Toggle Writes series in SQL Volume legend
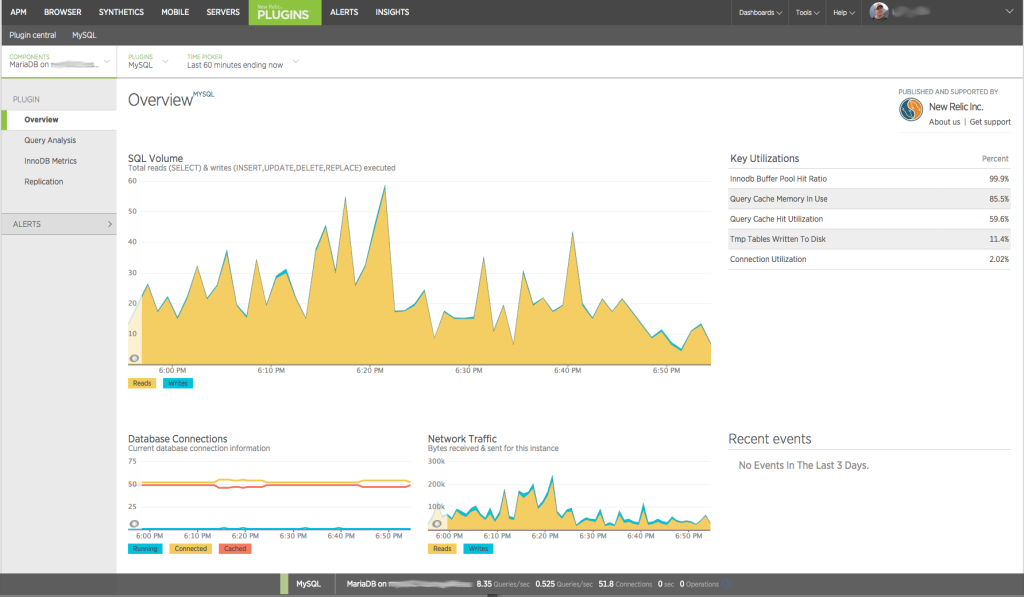 [x=178, y=383]
